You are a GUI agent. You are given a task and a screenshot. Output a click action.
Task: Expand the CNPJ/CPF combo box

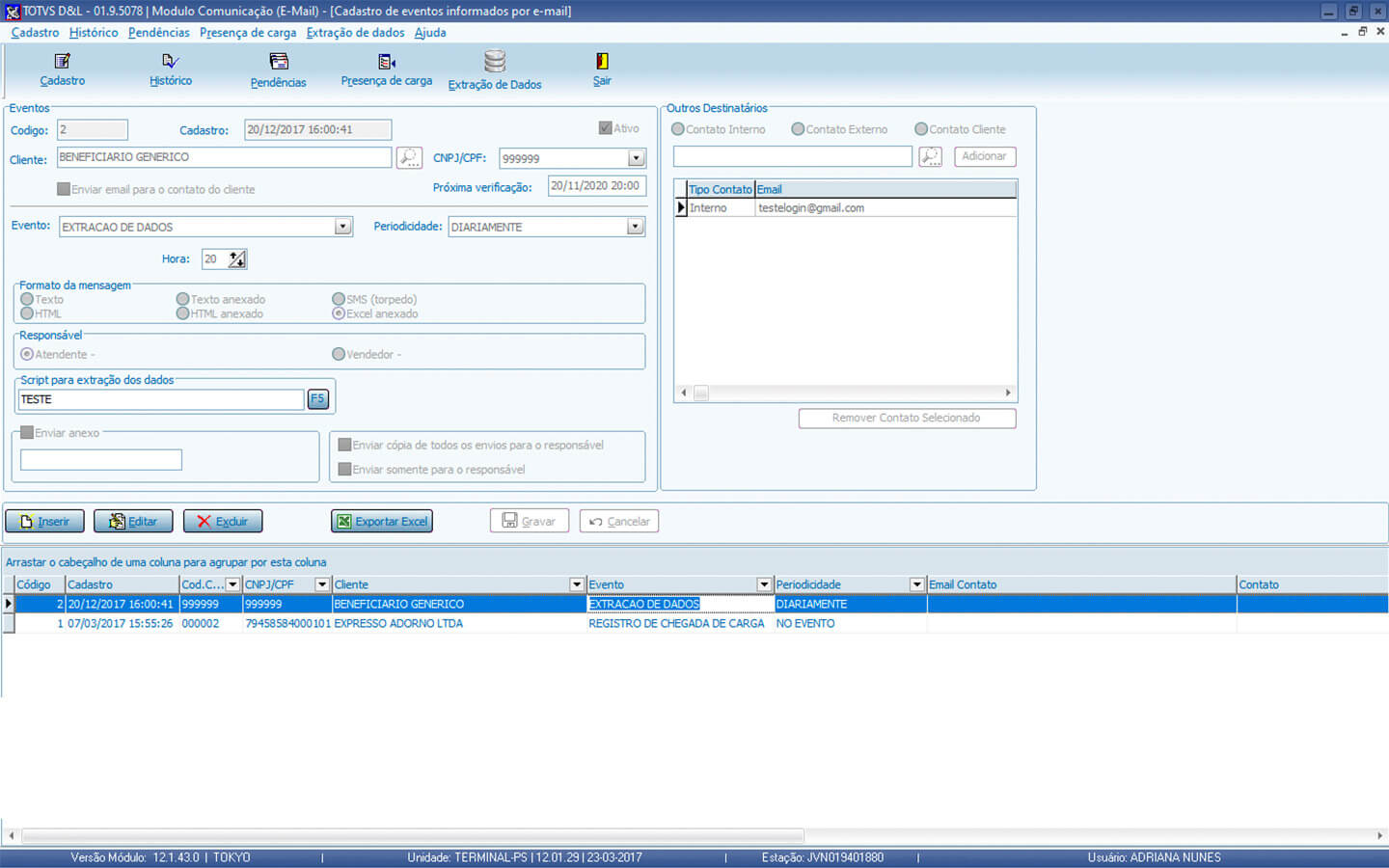point(636,158)
